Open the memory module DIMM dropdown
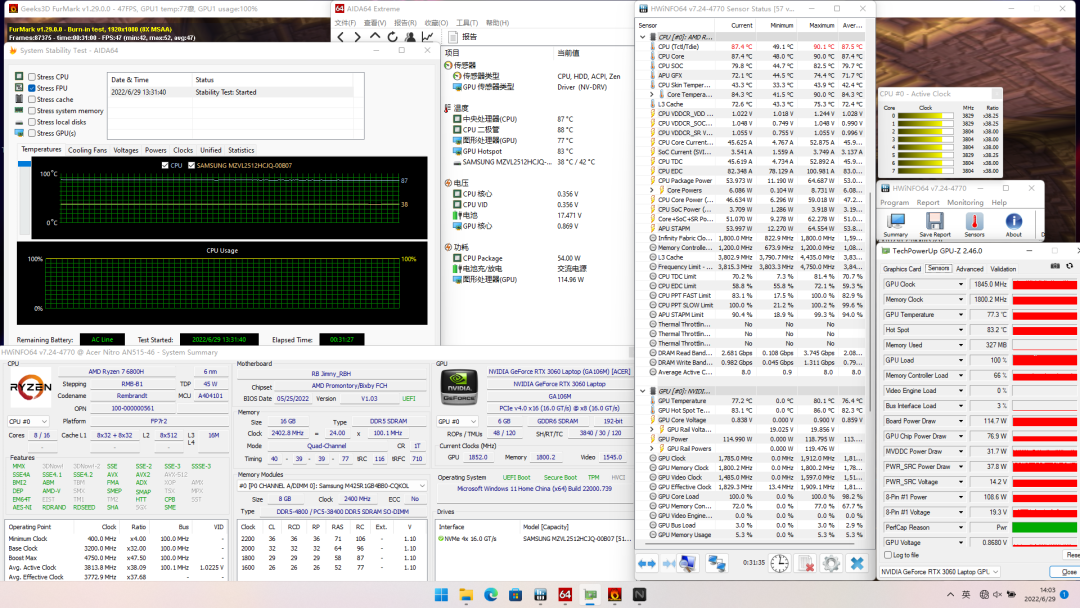This screenshot has width=1080, height=608. 331,485
